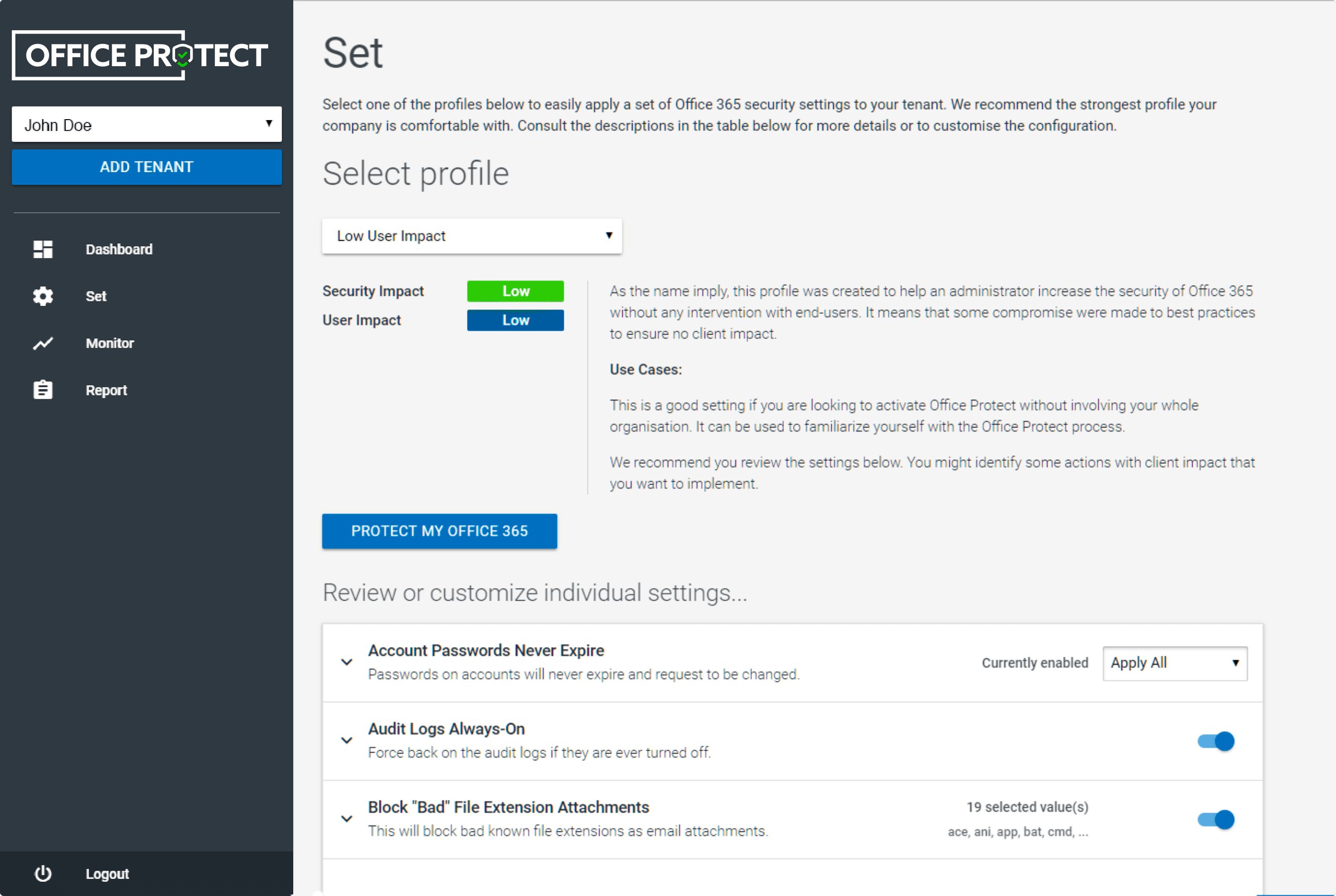Navigate to the Monitor section

coord(110,343)
